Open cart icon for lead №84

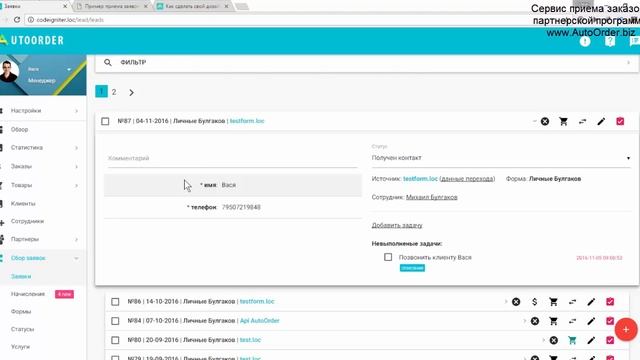[x=553, y=321]
